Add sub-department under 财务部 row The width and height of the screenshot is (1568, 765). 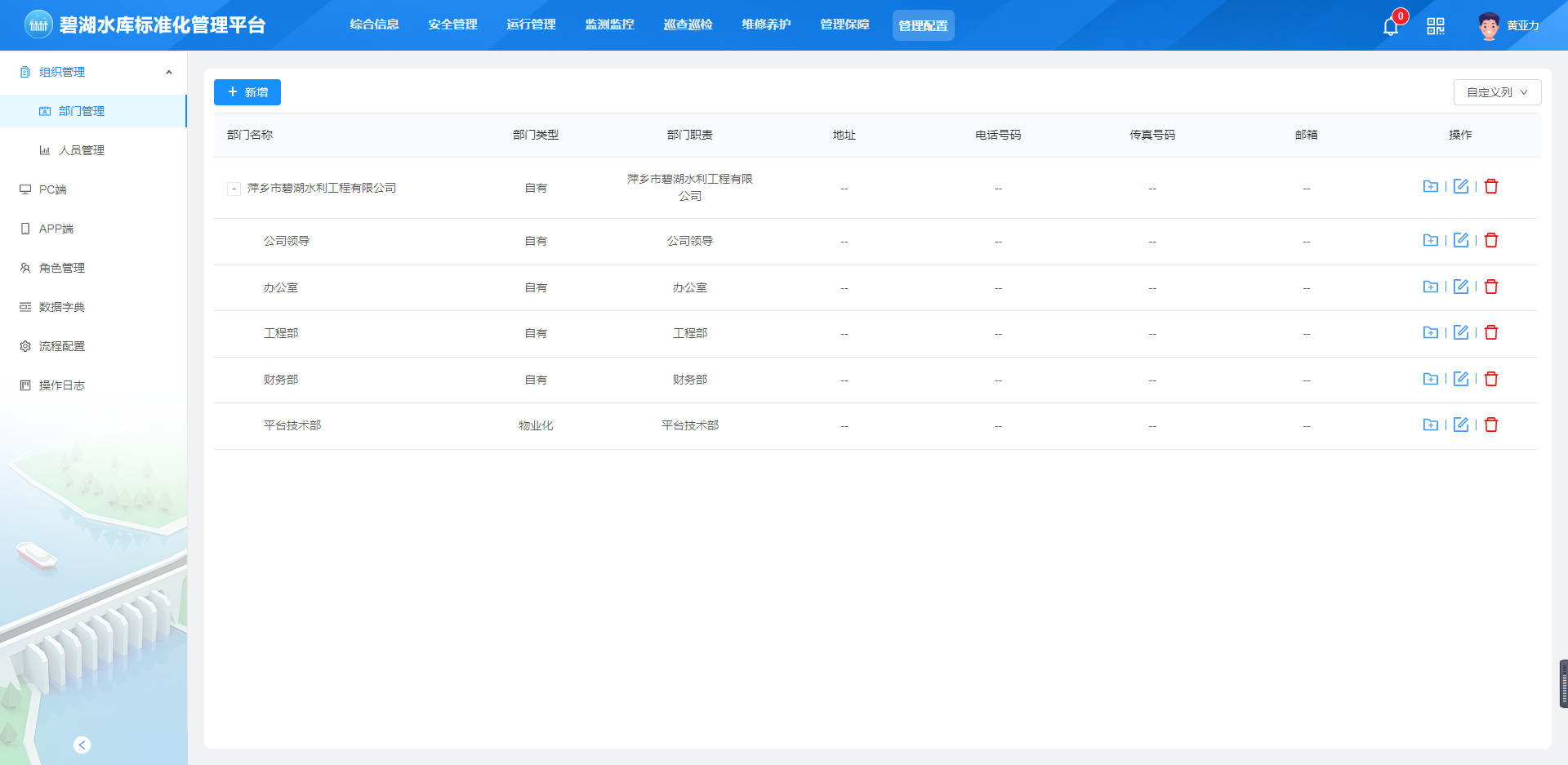[1430, 379]
